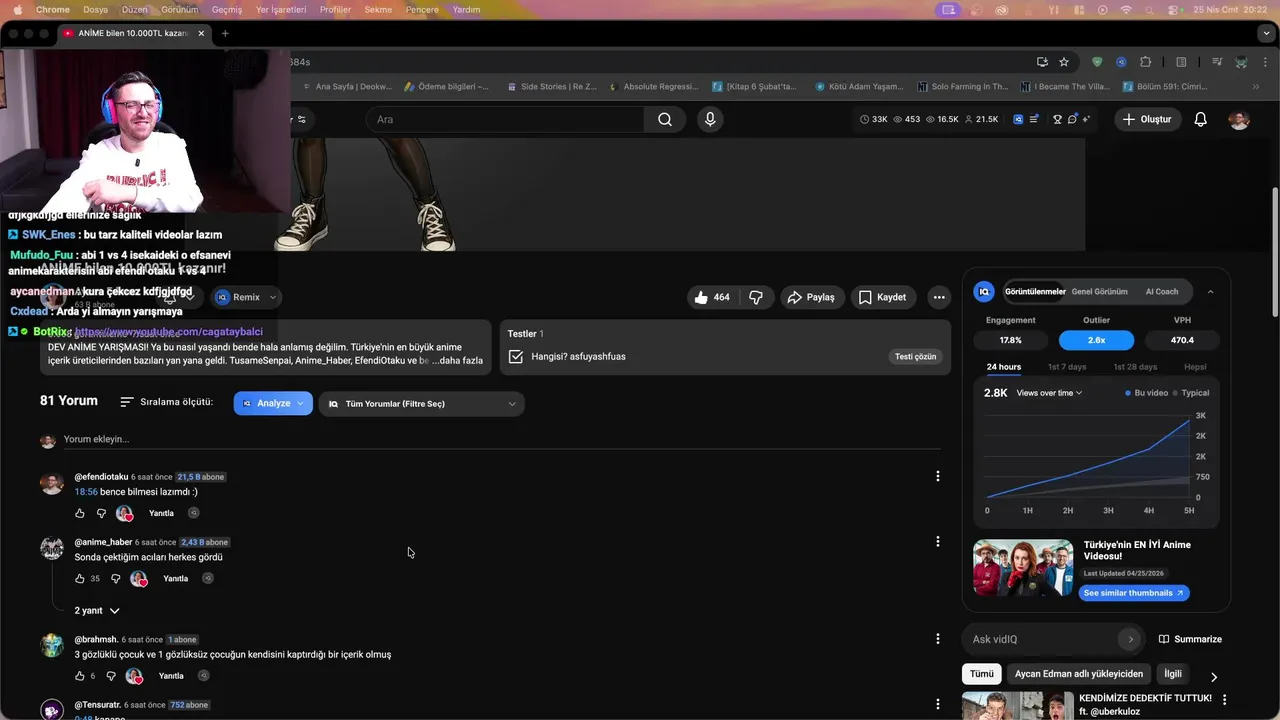The width and height of the screenshot is (1280, 720).
Task: Click the YouTube search magnifier button
Action: (x=665, y=119)
